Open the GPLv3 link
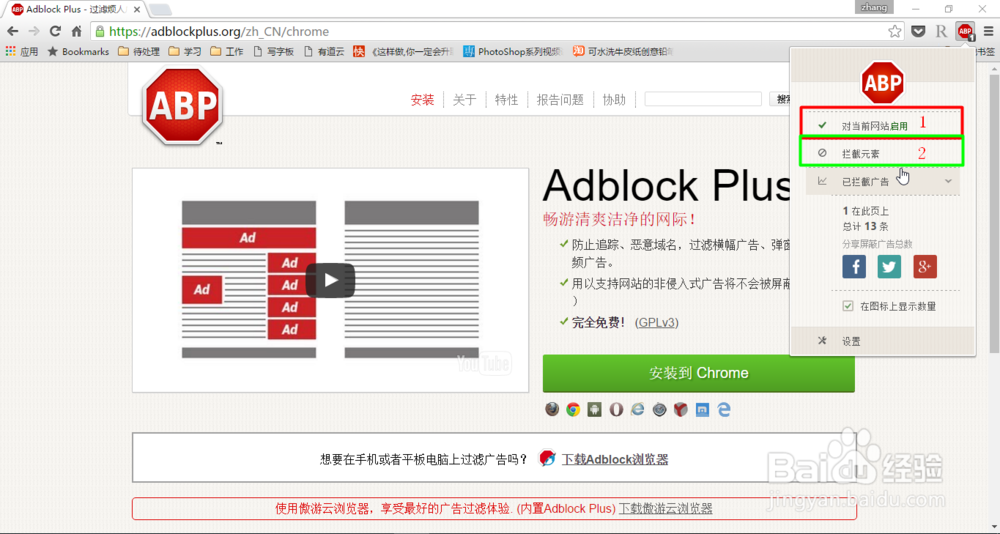Screen dimensions: 1000x534 (x=657, y=323)
